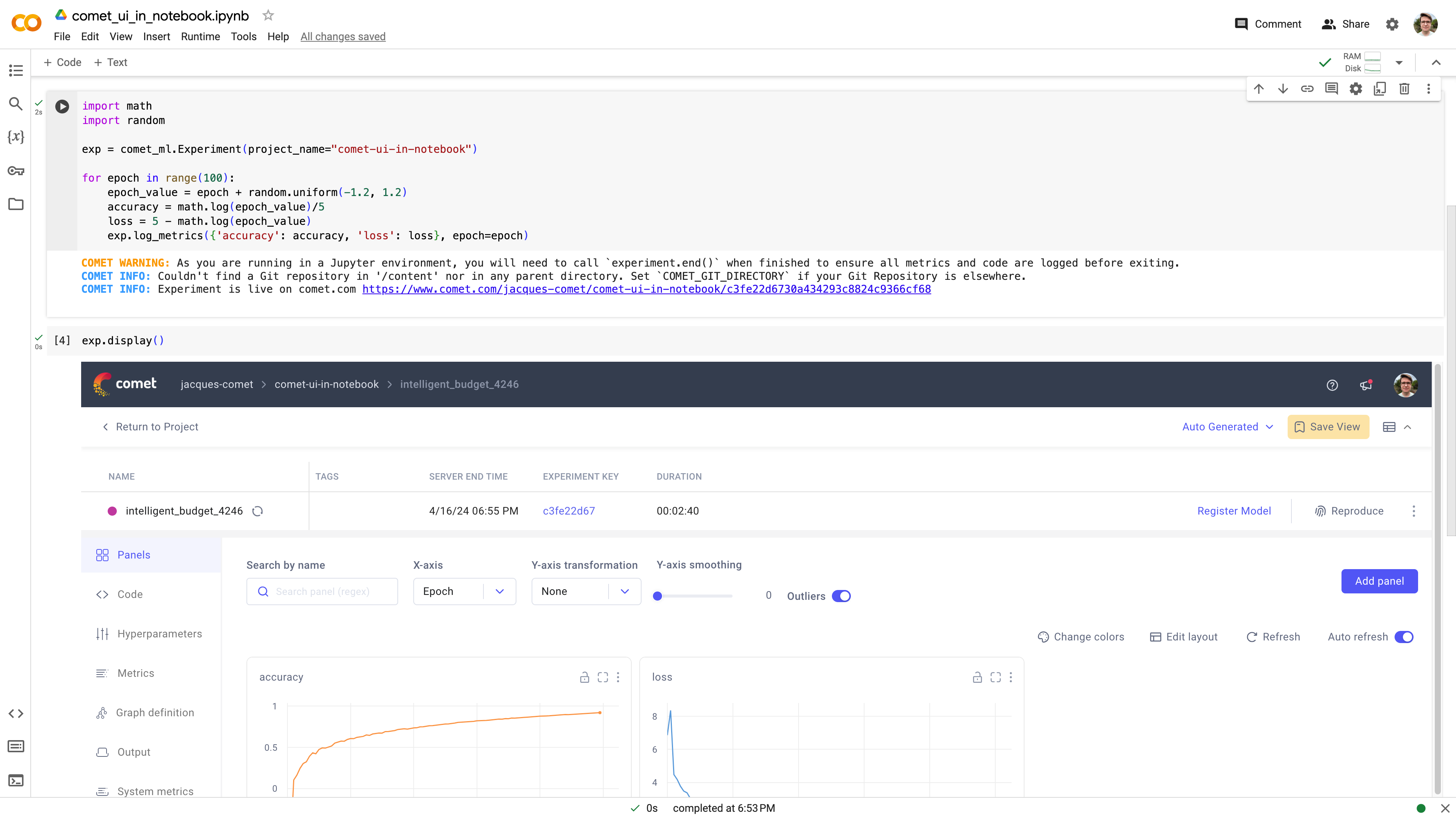Lock the accuracy chart

click(584, 677)
